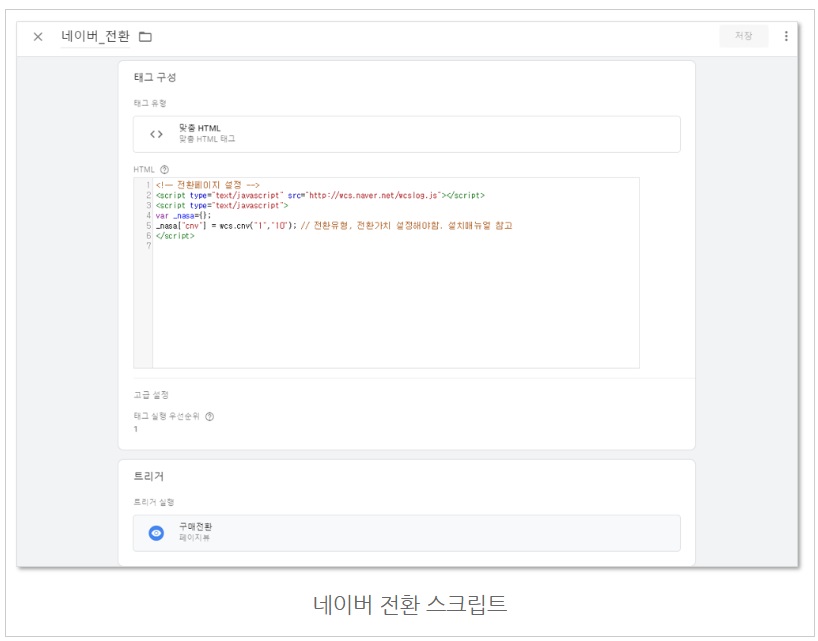
Task: Click the 트리거 section heading
Action: pyautogui.click(x=149, y=476)
